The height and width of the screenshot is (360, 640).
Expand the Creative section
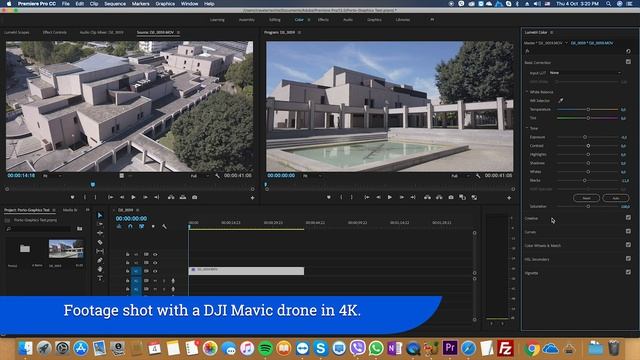[x=531, y=218]
